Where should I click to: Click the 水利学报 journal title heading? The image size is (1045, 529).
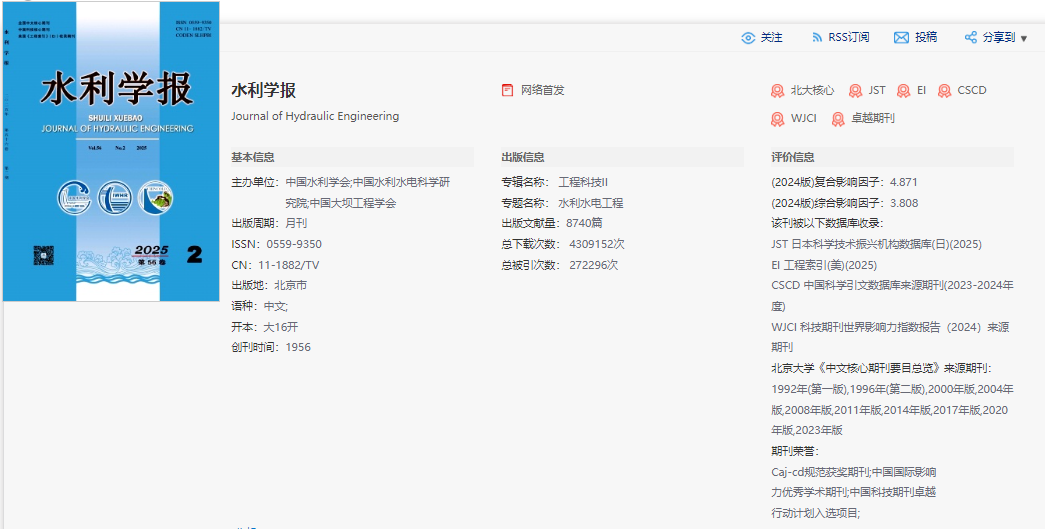click(263, 90)
